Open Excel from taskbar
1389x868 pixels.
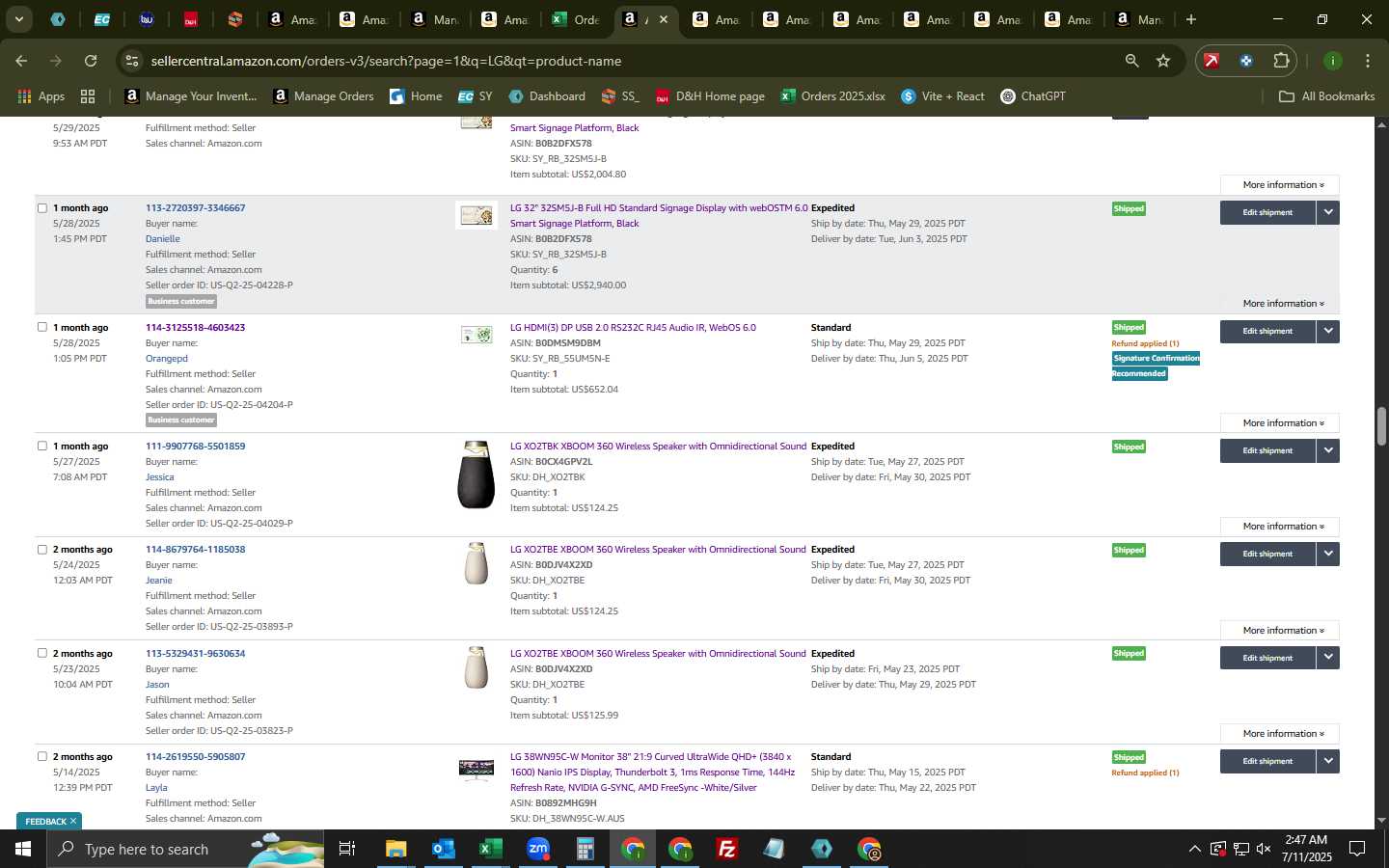490,849
